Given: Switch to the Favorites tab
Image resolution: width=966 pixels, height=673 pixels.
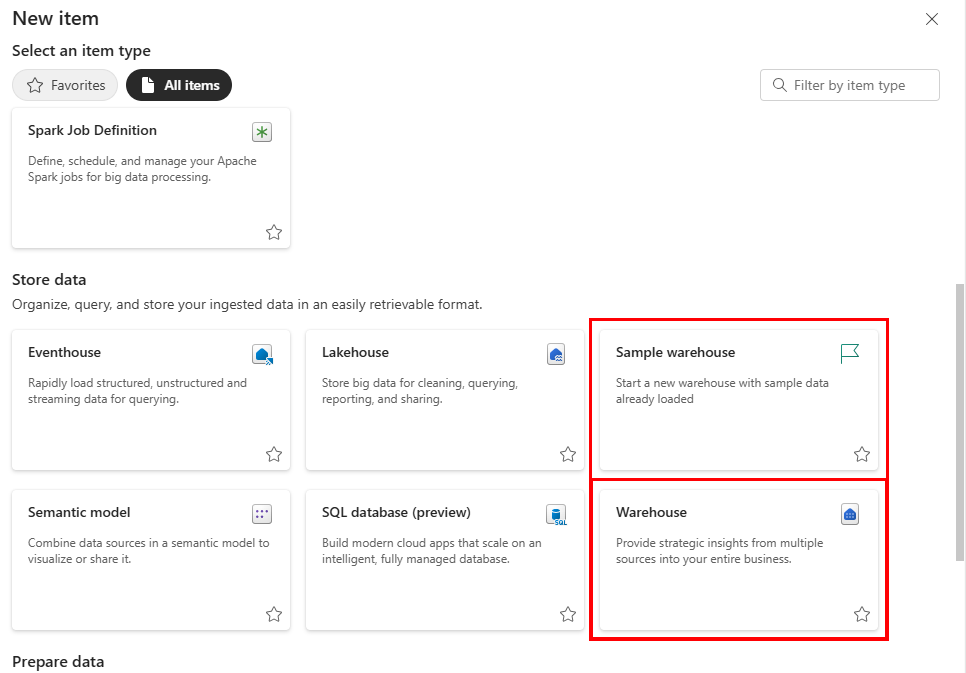Looking at the screenshot, I should coord(65,85).
